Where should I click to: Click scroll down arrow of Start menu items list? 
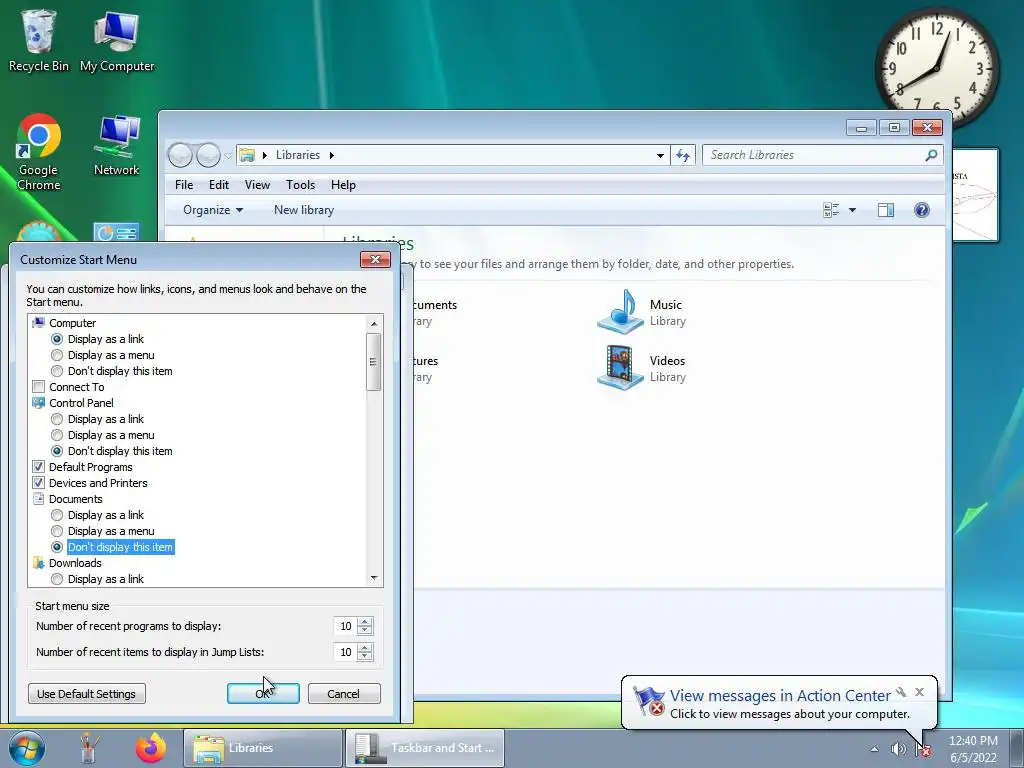point(374,578)
